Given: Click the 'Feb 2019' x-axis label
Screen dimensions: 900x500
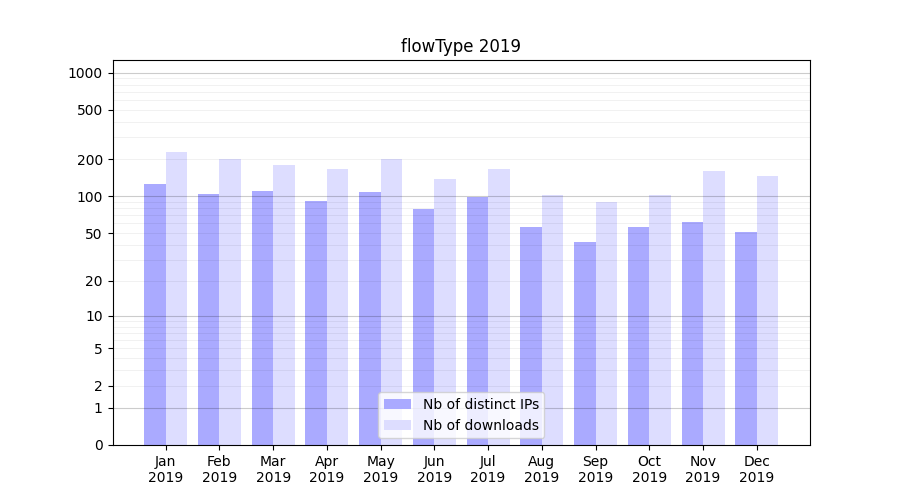Looking at the screenshot, I should tap(219, 469).
